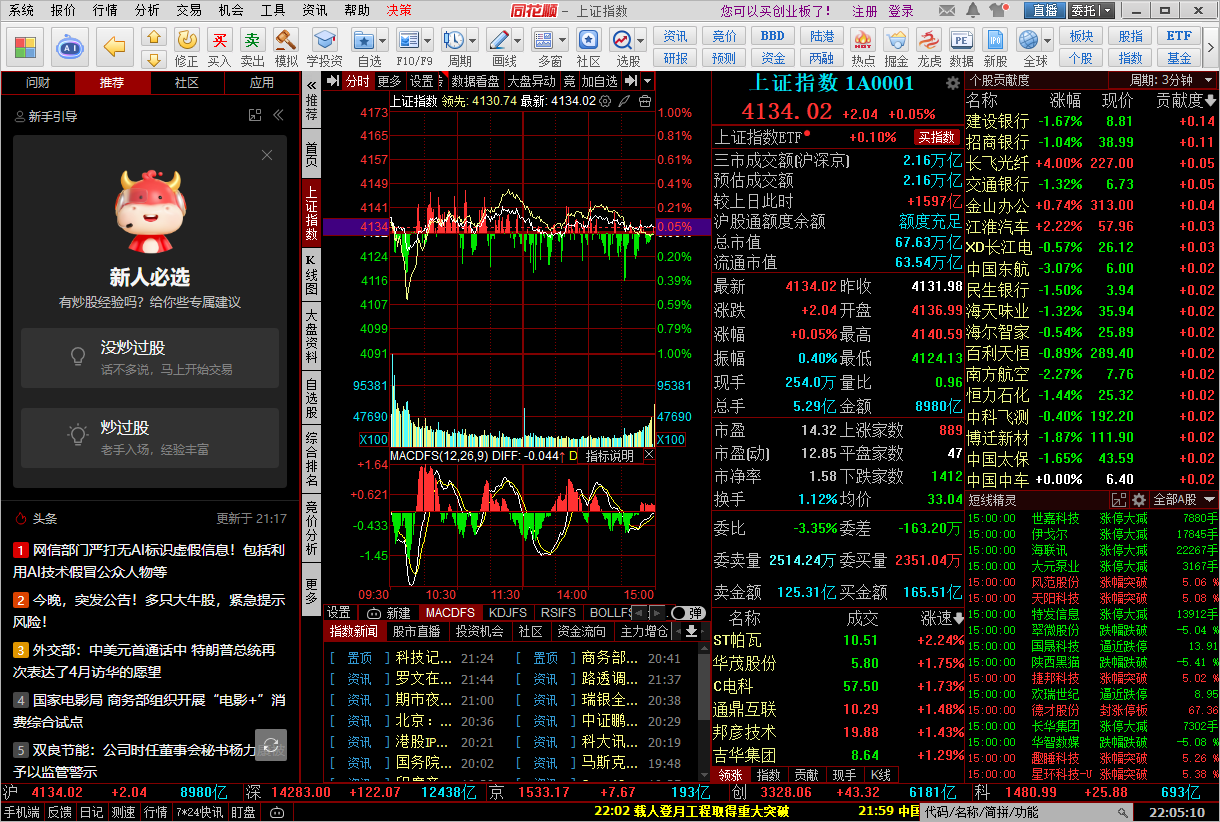Switch to the KDJFS indicator tab
This screenshot has width=1220, height=822.
point(508,612)
